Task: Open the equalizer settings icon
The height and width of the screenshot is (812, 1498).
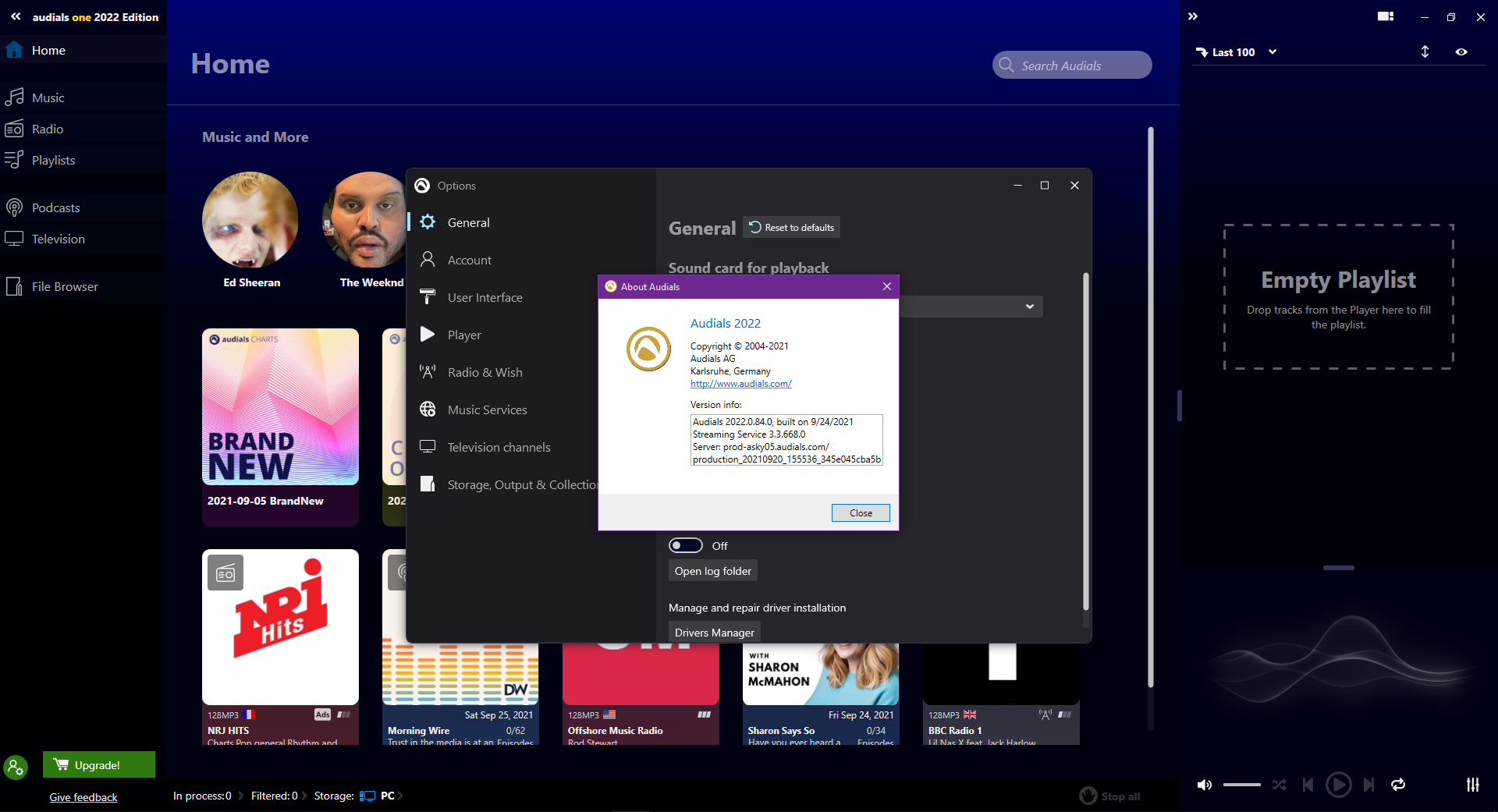Action: pyautogui.click(x=1472, y=785)
